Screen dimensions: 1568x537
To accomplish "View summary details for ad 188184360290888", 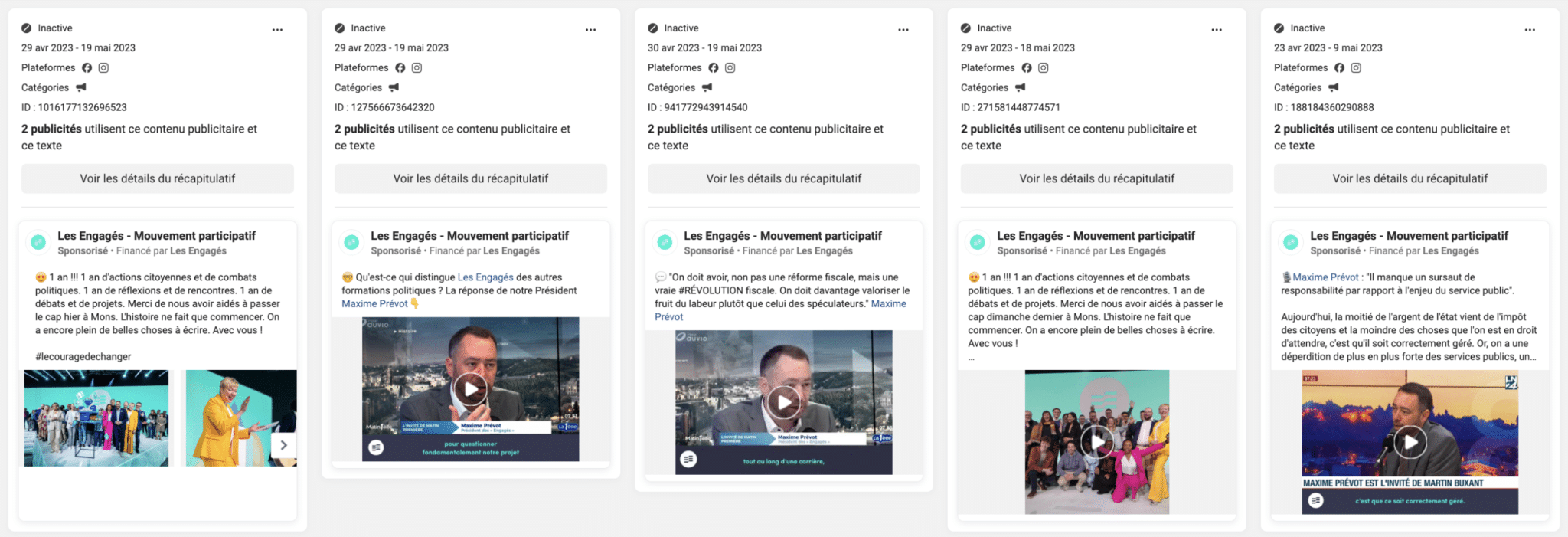I will click(x=1410, y=178).
